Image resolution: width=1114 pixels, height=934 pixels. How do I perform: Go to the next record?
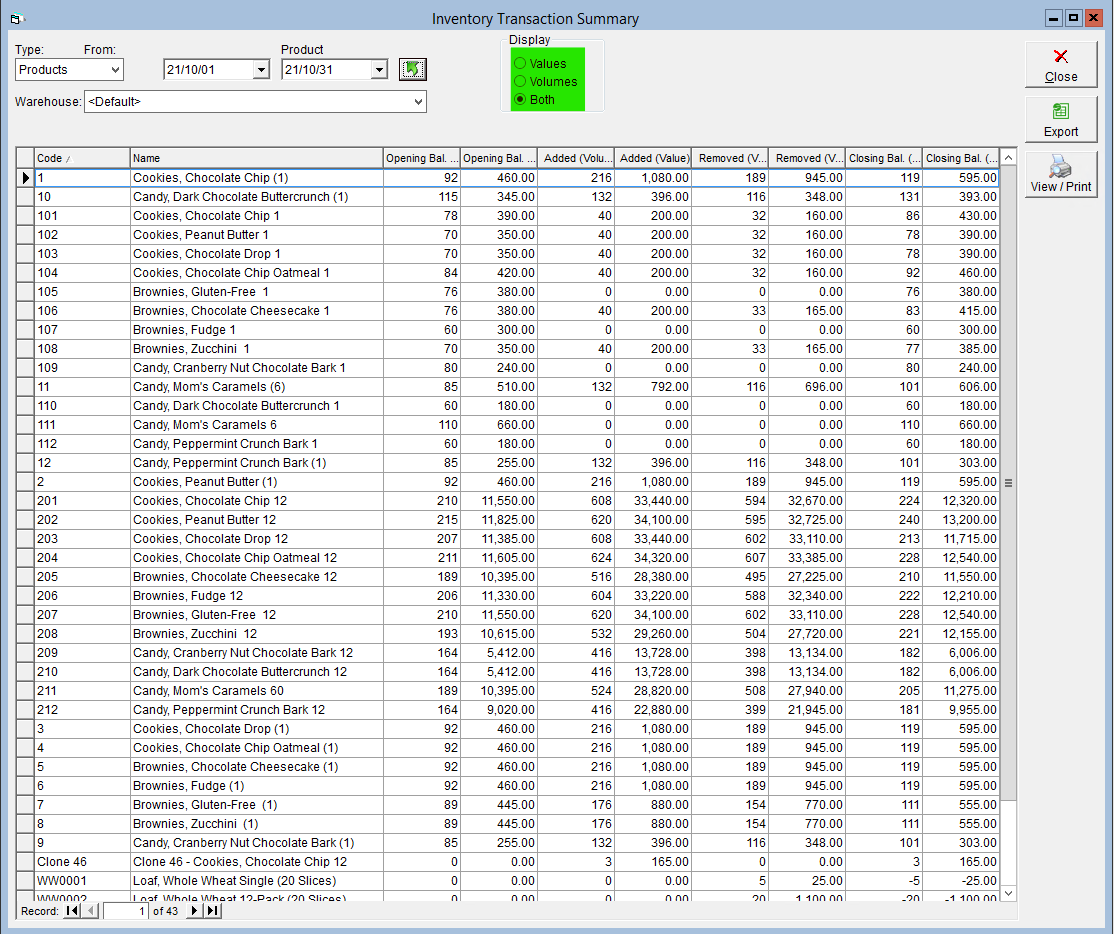193,911
